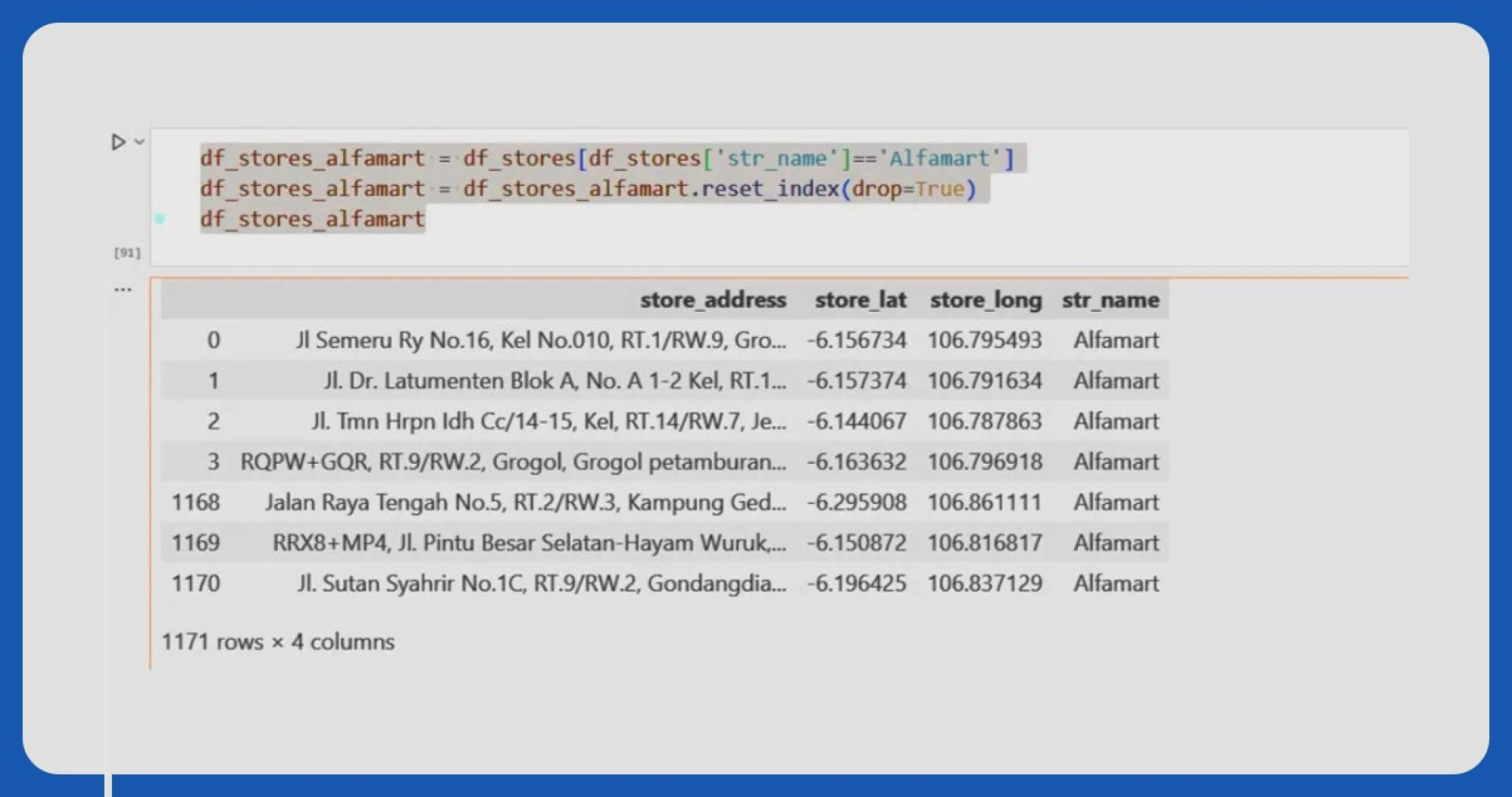This screenshot has width=1512, height=797.
Task: Click latitude value -6.157374
Action: click(x=857, y=381)
